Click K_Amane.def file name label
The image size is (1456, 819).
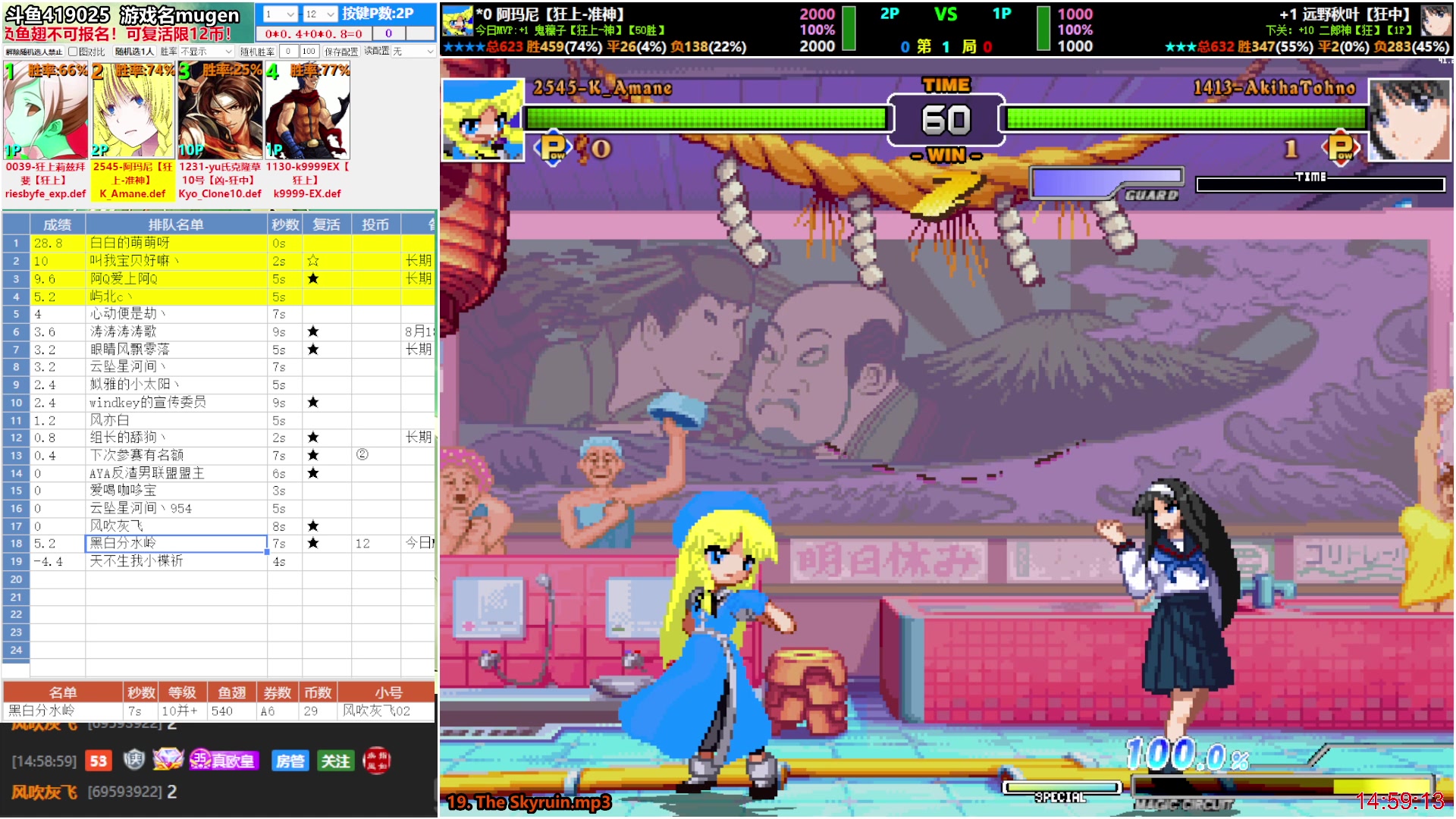[x=133, y=194]
